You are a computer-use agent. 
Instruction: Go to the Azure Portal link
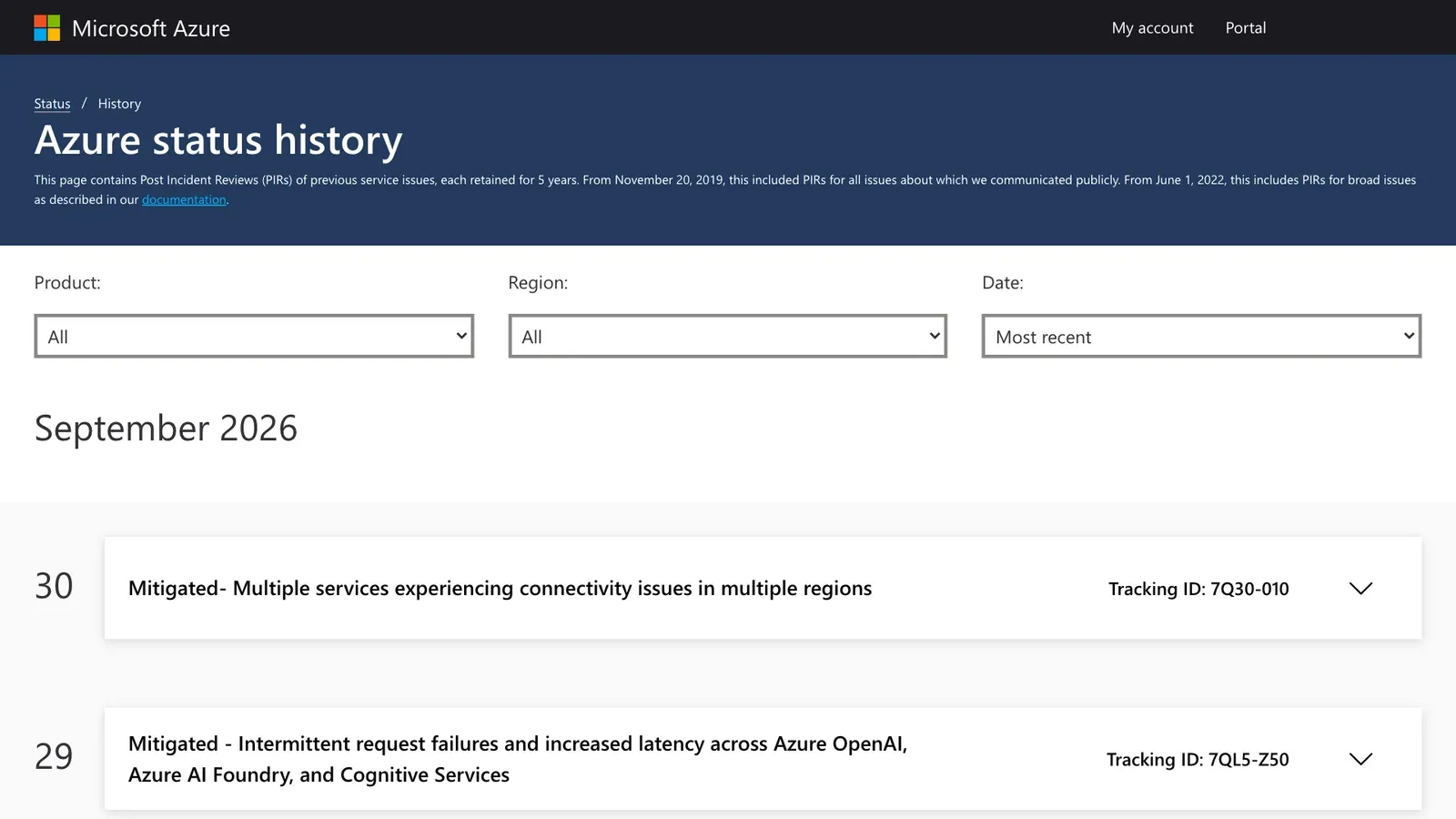point(1245,28)
